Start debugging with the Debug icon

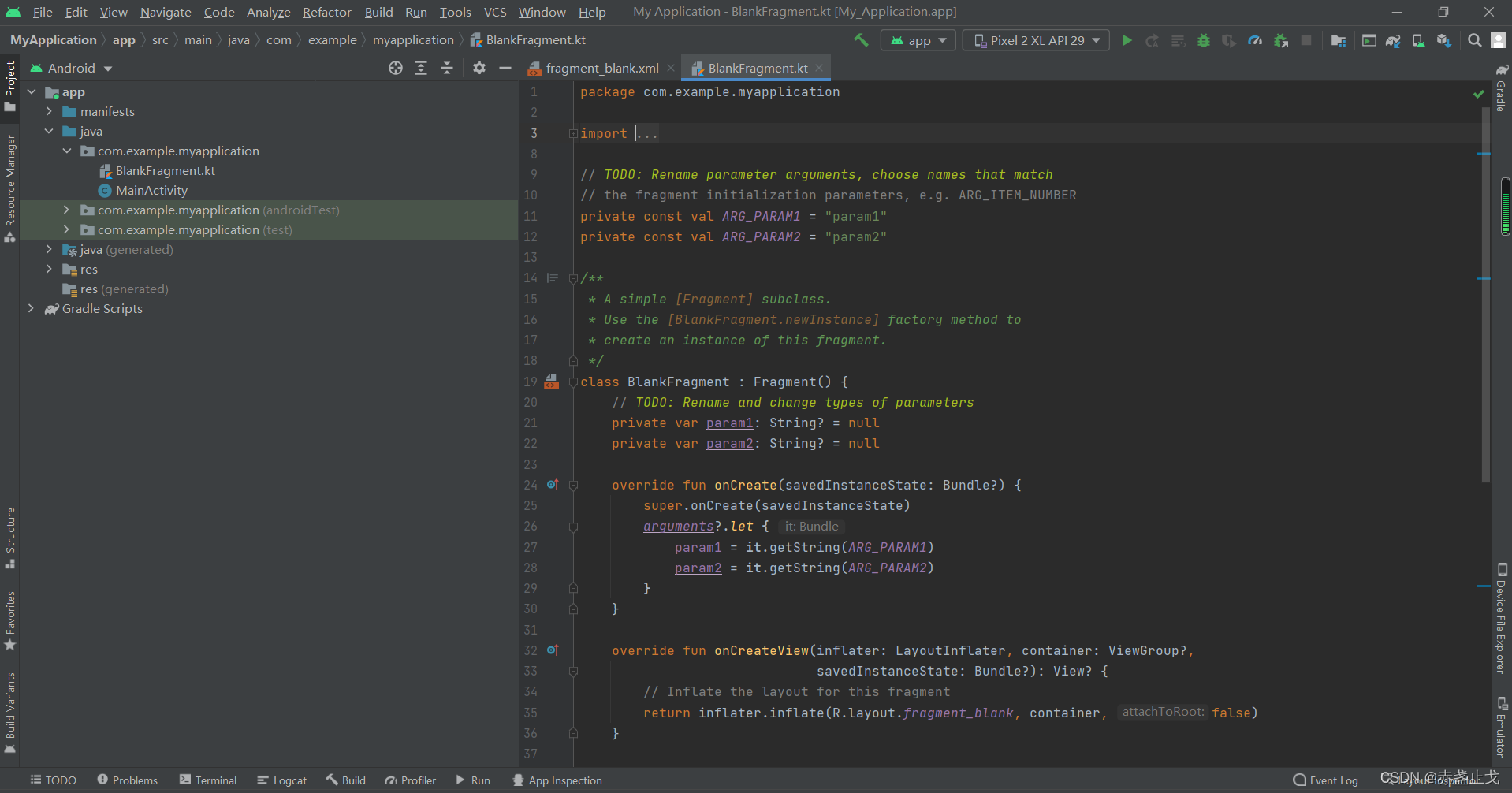point(1203,39)
